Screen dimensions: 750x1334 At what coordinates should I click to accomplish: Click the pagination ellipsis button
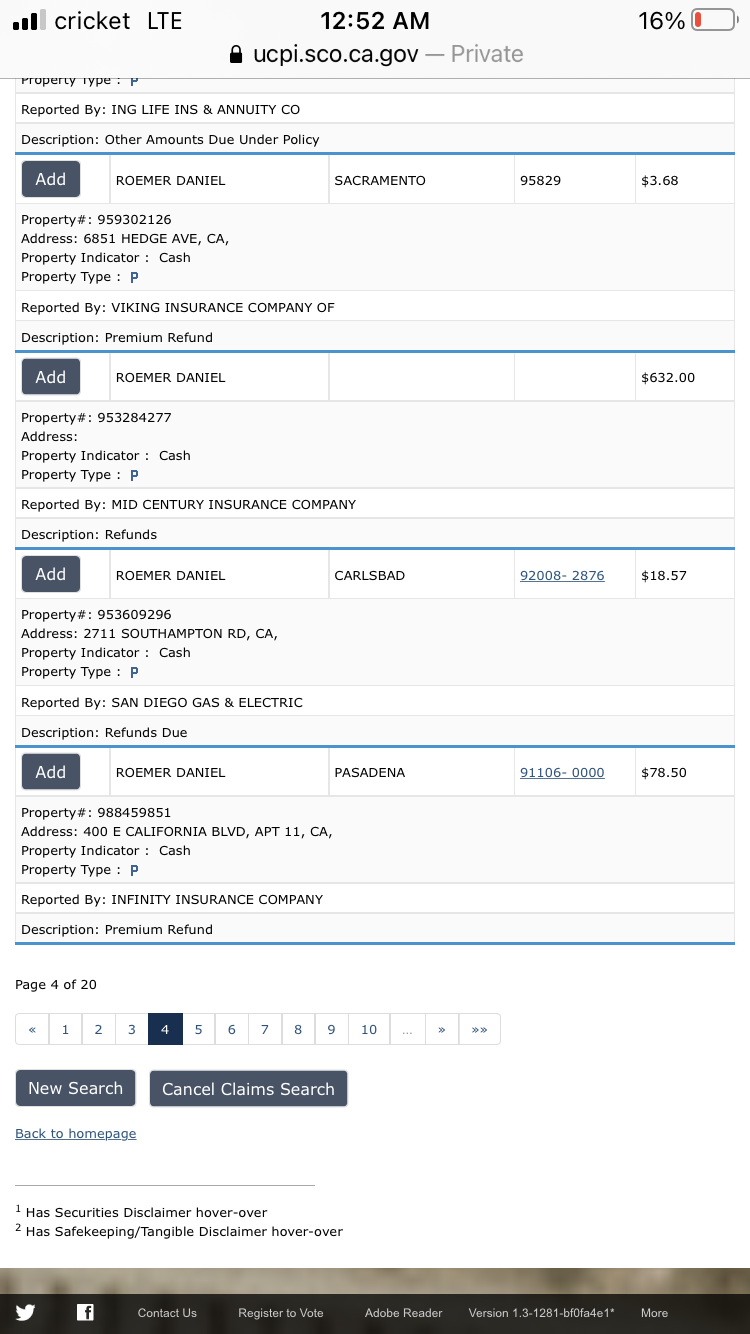pos(407,1029)
